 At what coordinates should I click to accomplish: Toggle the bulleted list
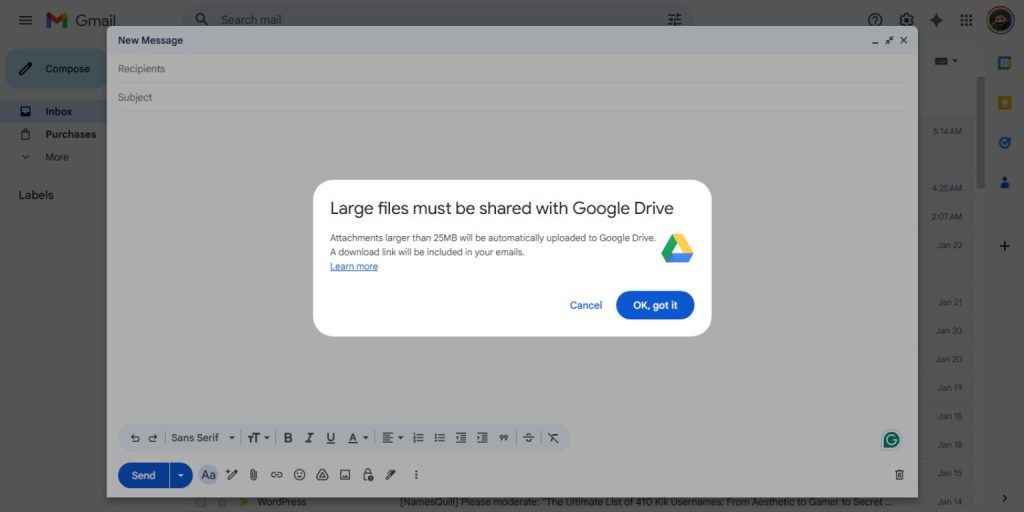[x=440, y=438]
